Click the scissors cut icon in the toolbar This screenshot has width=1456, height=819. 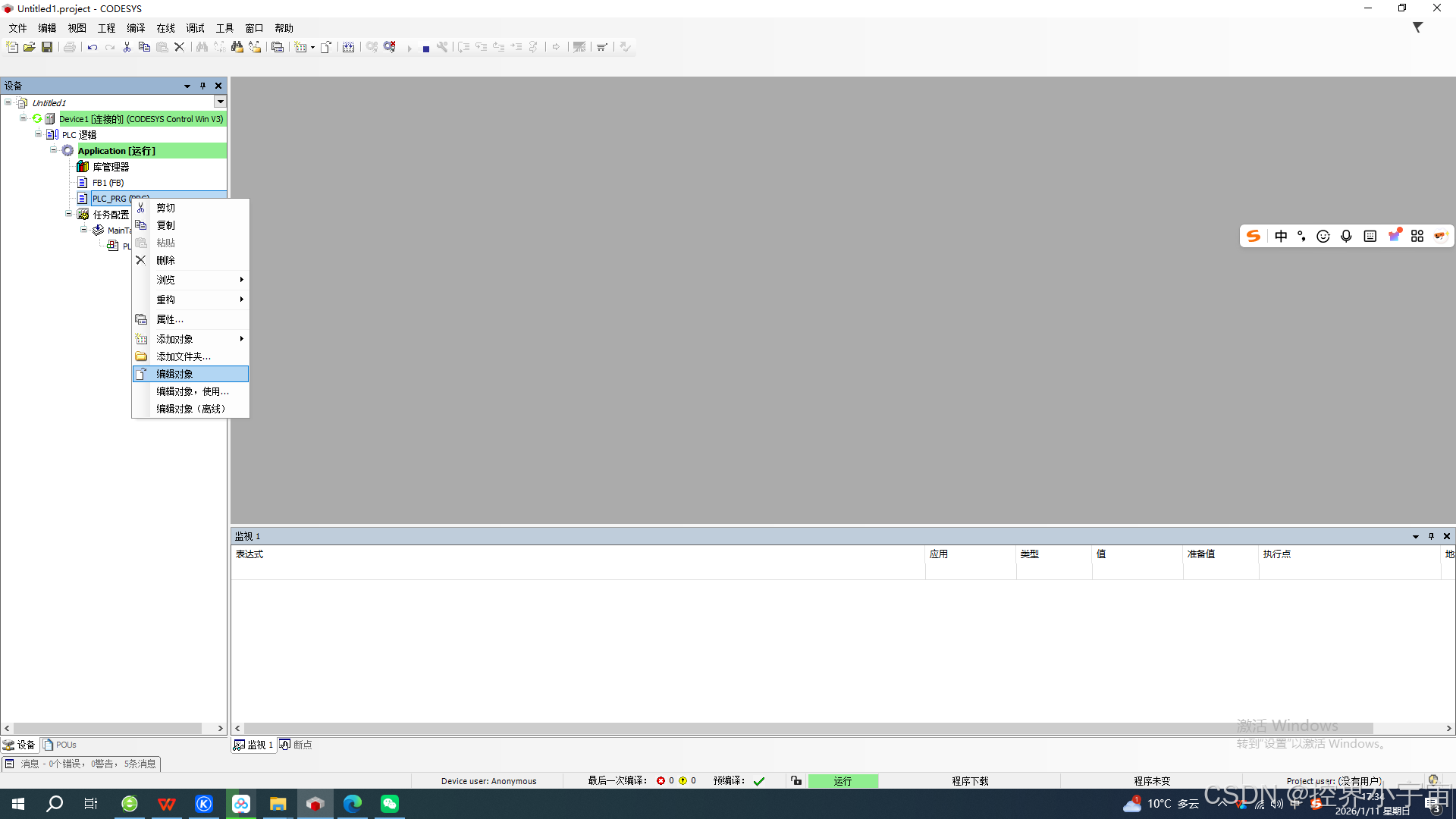coord(127,47)
